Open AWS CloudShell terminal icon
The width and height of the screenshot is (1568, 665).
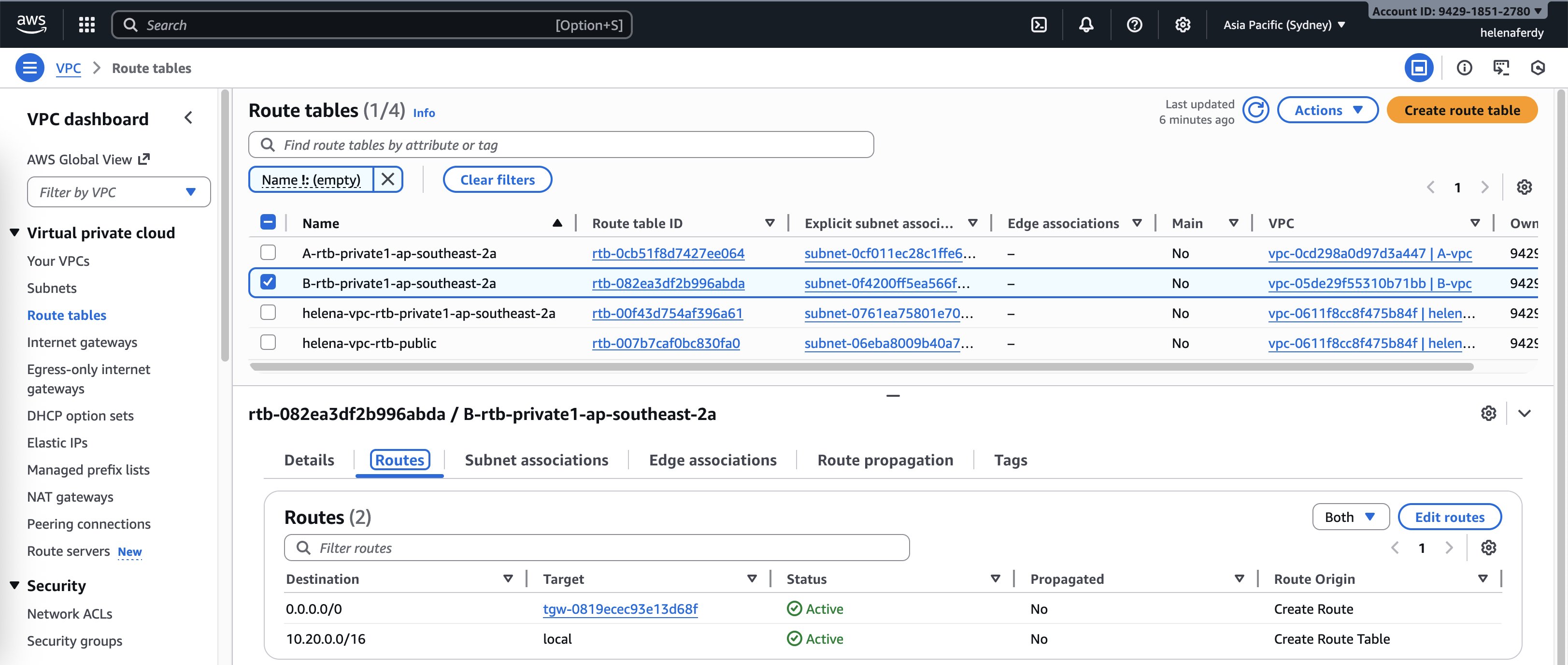tap(1039, 25)
